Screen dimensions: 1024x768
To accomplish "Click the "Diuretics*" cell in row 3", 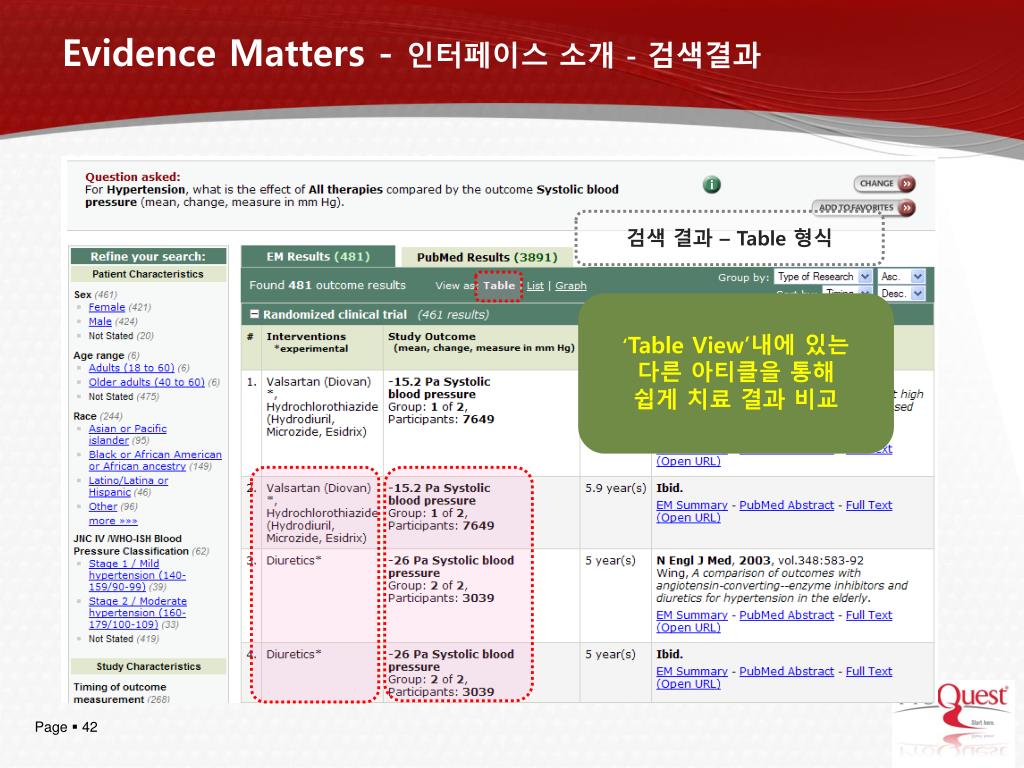I will tap(293, 560).
